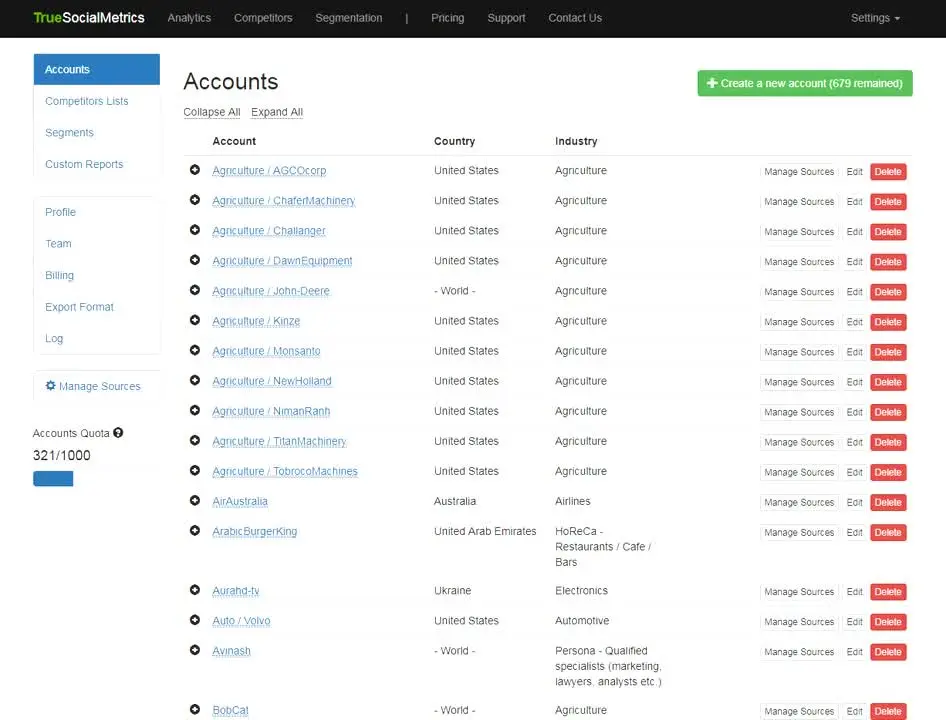Click the plus icon beside Auto / Volvo
The image size is (946, 720).
tap(195, 620)
